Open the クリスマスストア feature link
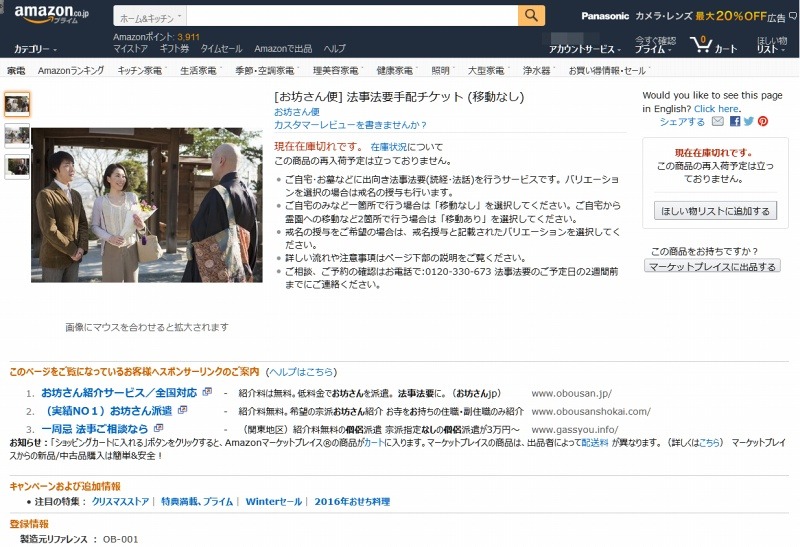800x547 pixels. (x=120, y=502)
